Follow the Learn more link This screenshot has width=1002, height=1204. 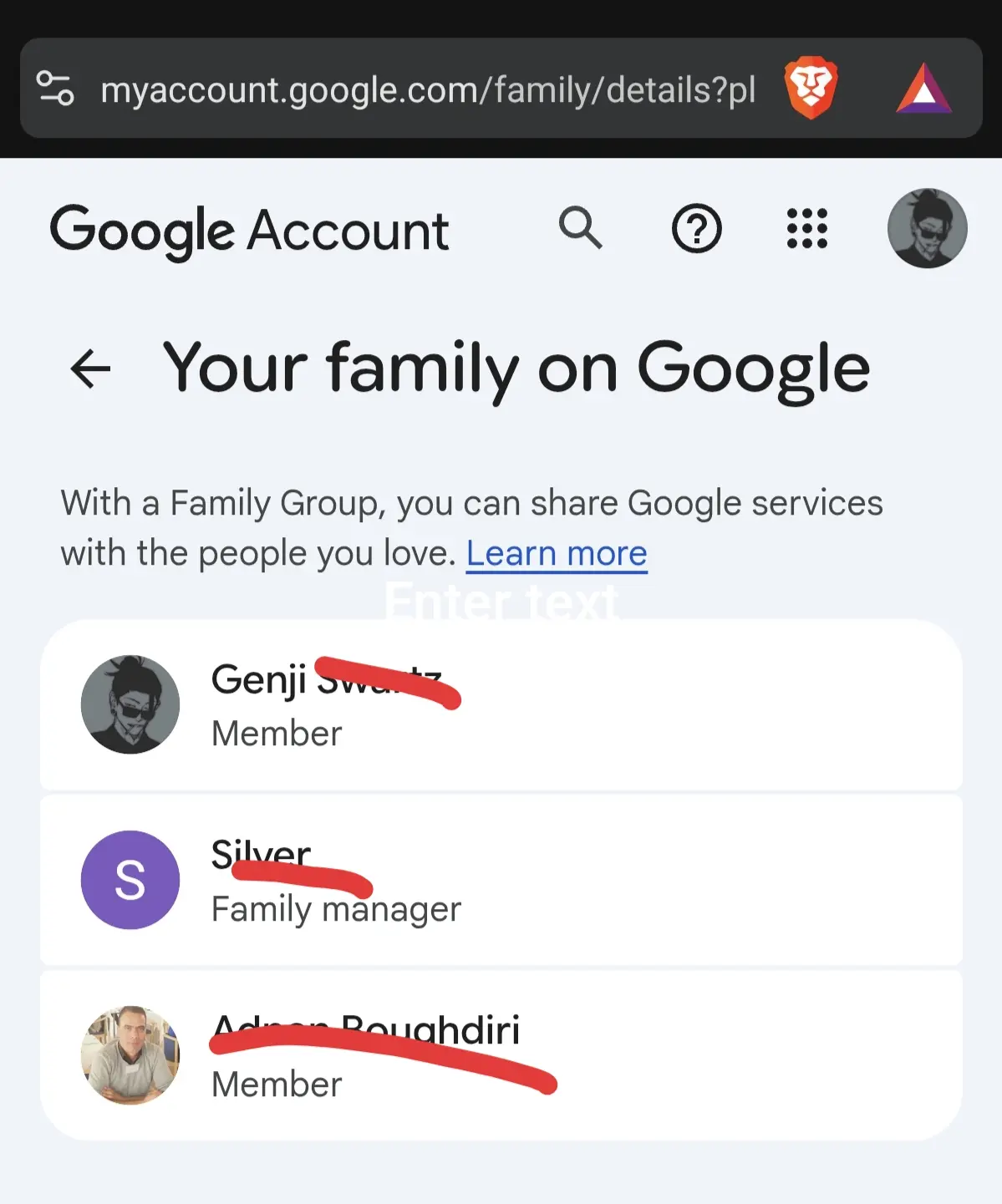[557, 553]
